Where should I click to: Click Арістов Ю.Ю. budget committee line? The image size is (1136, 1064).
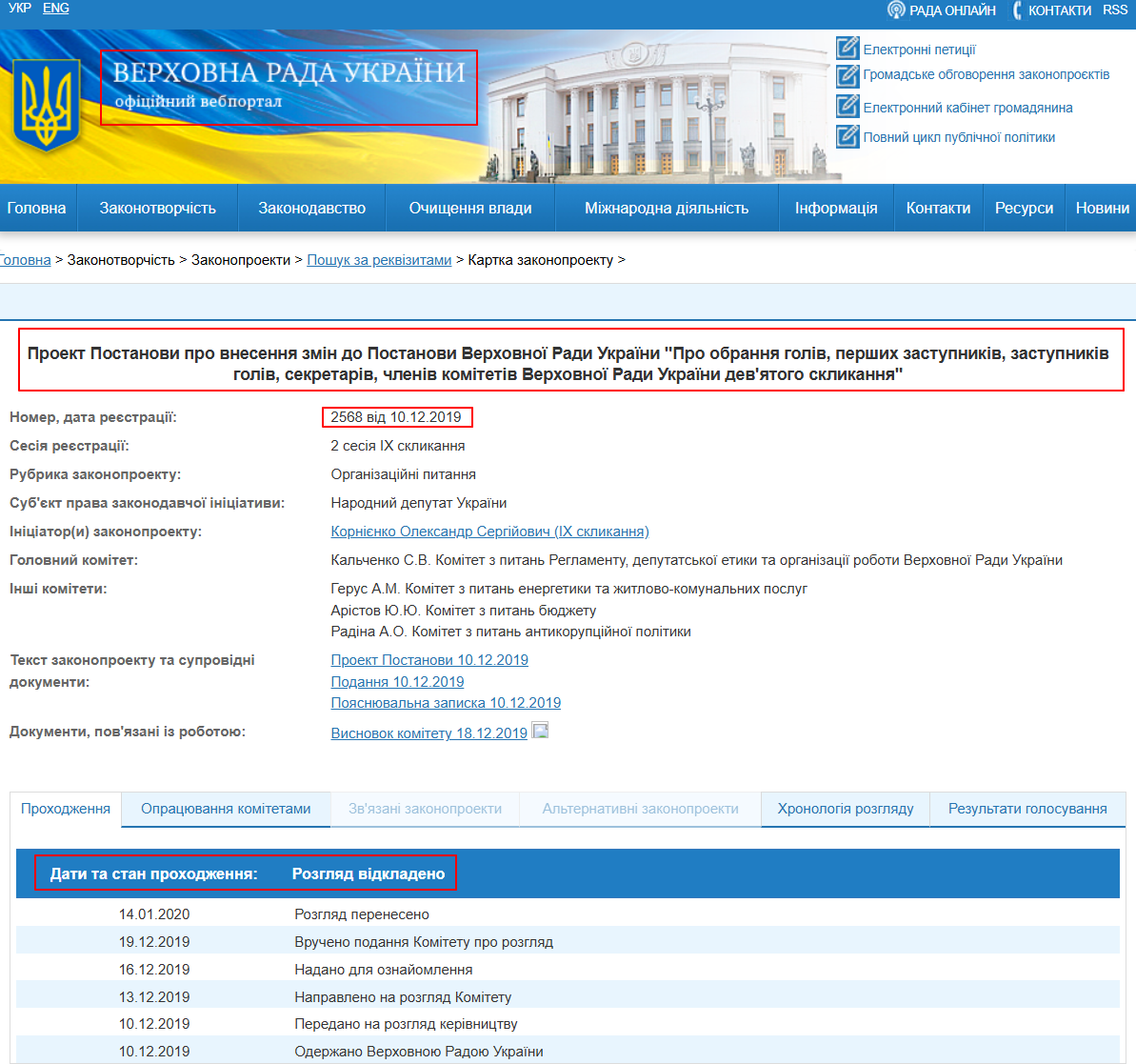(x=464, y=611)
